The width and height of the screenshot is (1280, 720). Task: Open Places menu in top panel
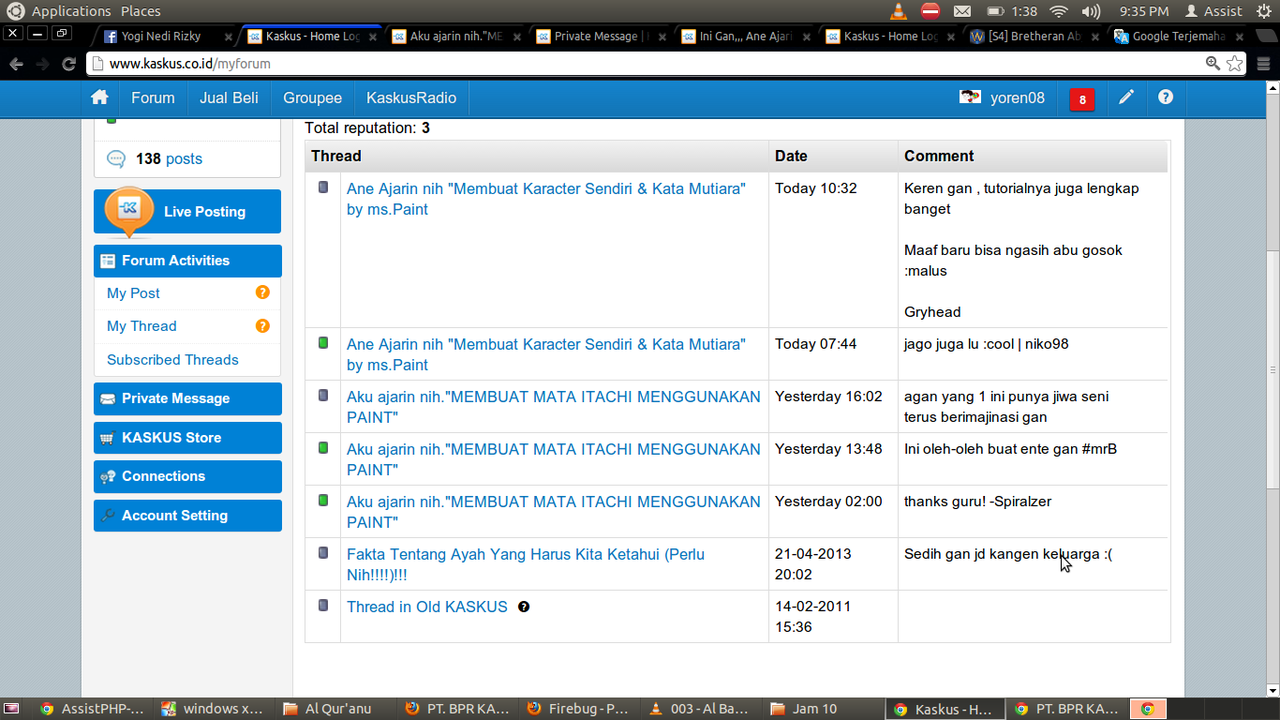[141, 11]
